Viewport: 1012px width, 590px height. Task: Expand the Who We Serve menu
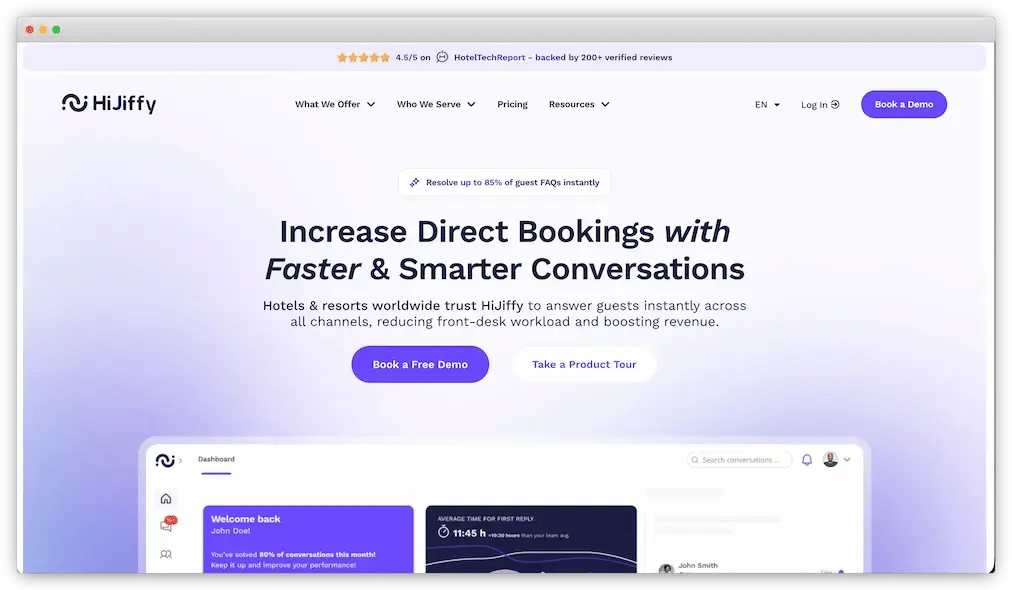pyautogui.click(x=436, y=104)
